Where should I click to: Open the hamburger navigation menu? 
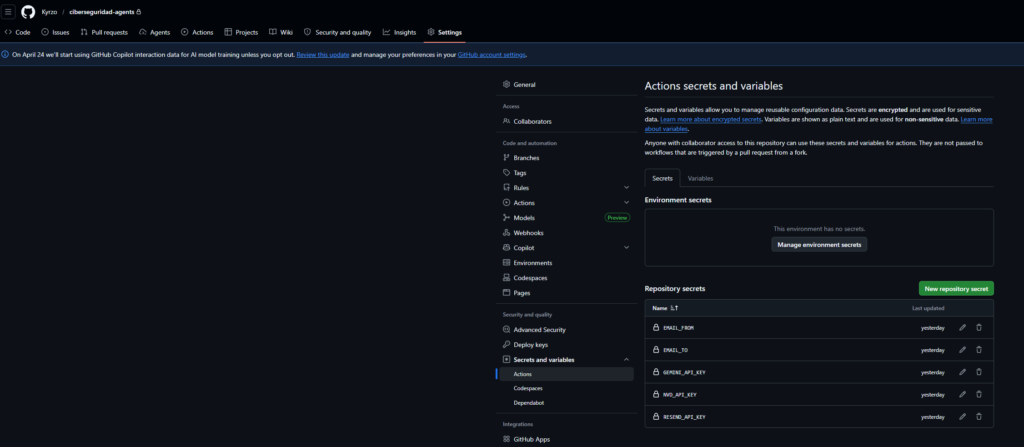click(8, 12)
